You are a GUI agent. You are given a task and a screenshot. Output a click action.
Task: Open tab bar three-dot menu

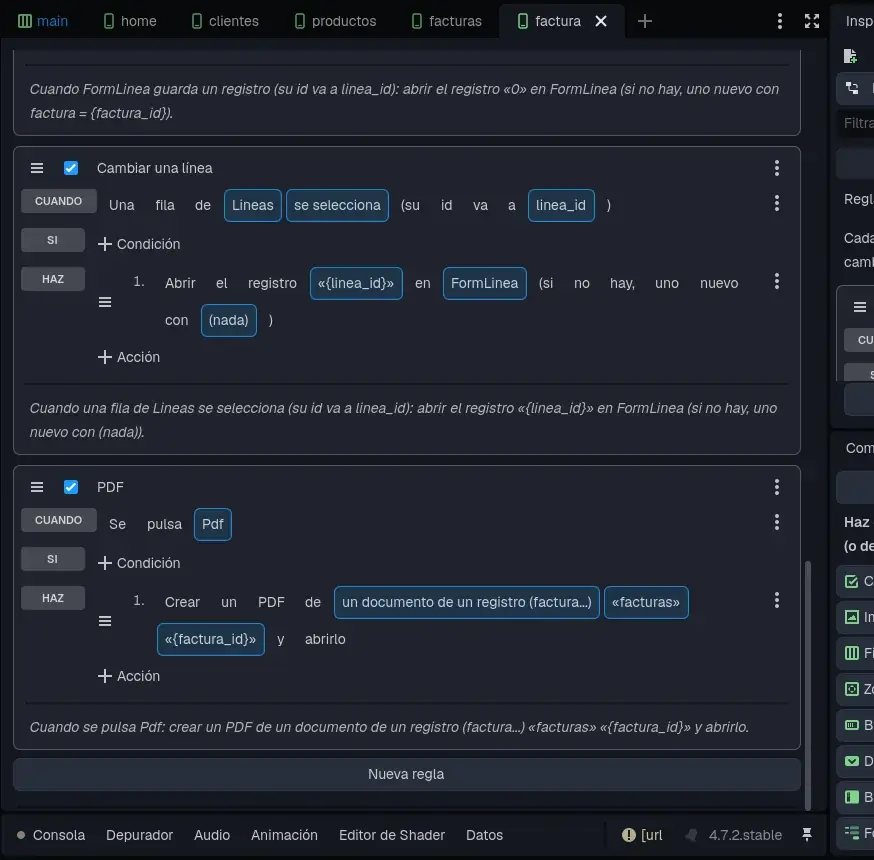tap(779, 21)
